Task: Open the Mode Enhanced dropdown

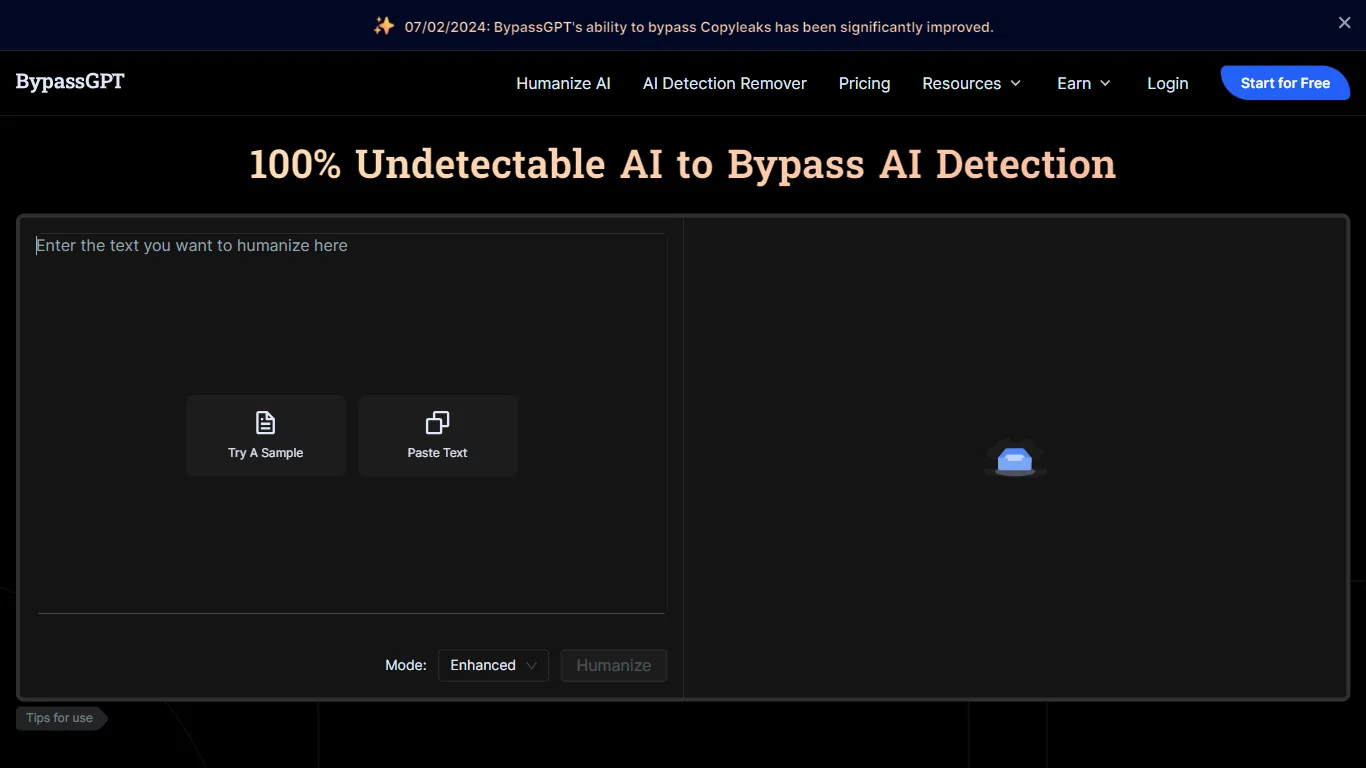Action: (x=493, y=665)
